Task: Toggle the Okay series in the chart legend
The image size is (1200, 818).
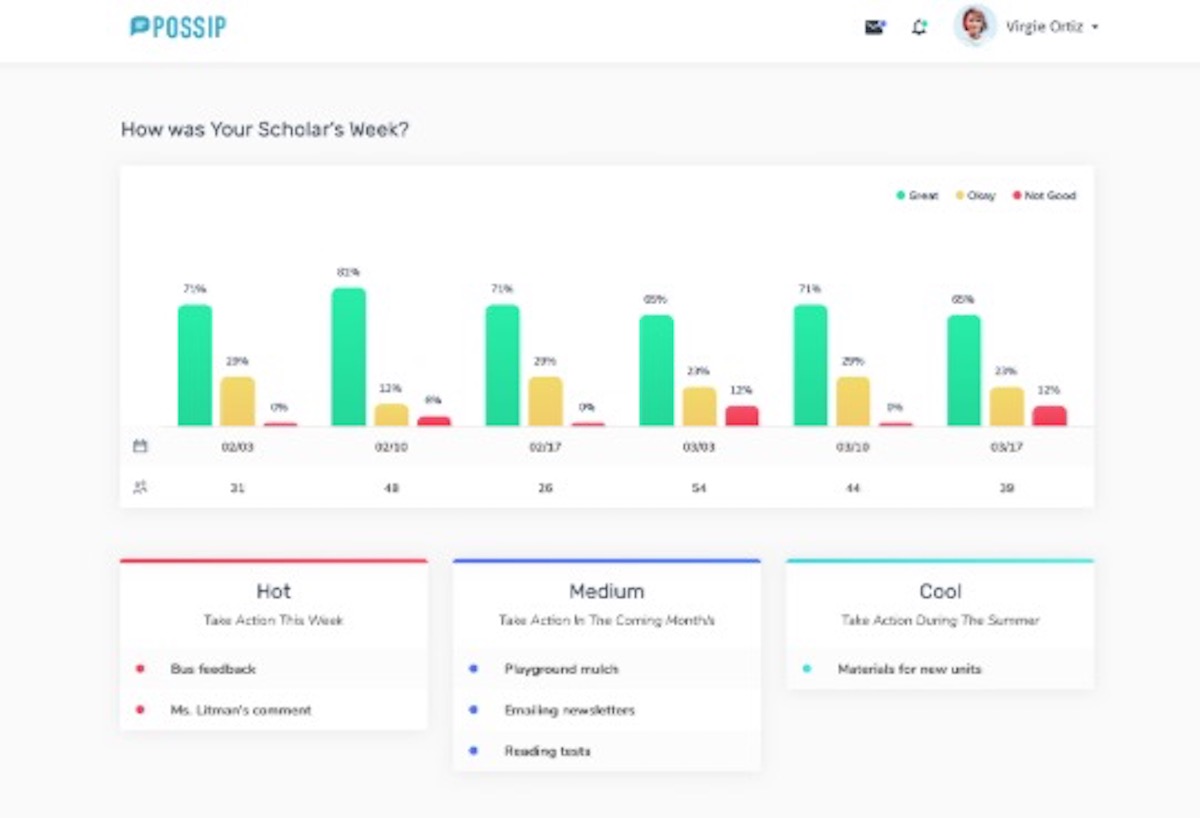Action: (x=975, y=196)
